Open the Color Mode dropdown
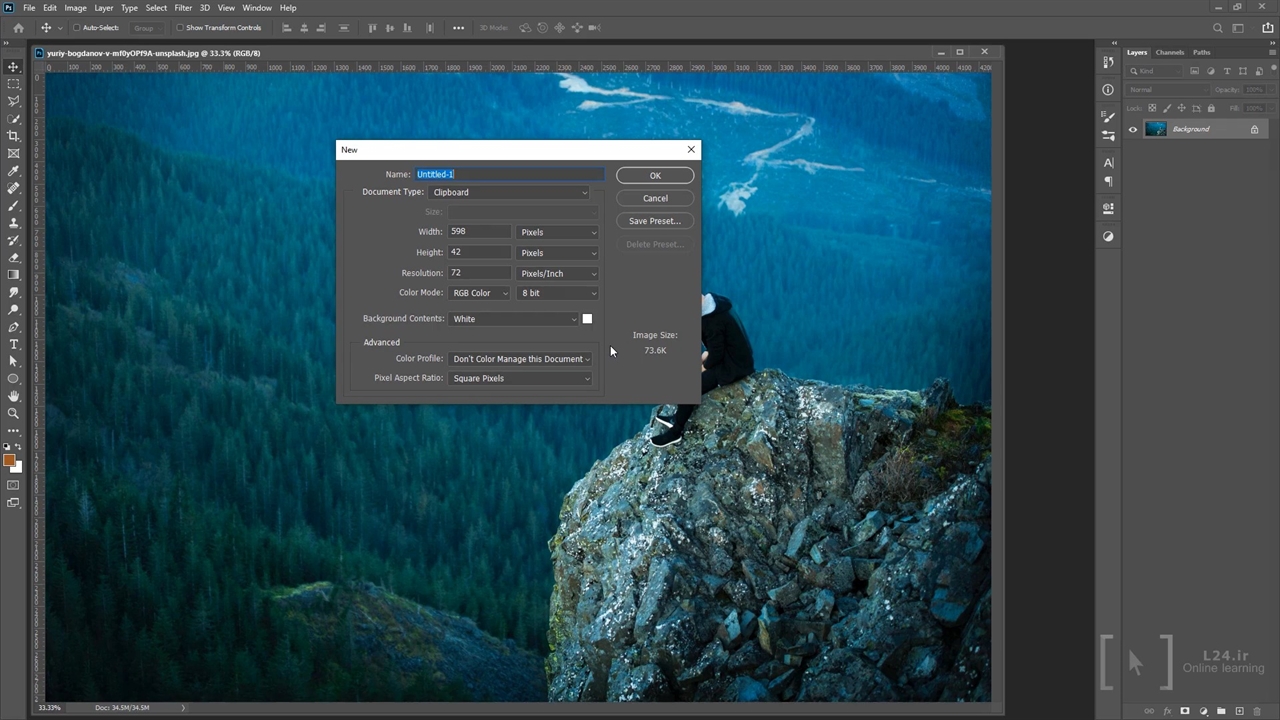1280x720 pixels. coord(479,293)
